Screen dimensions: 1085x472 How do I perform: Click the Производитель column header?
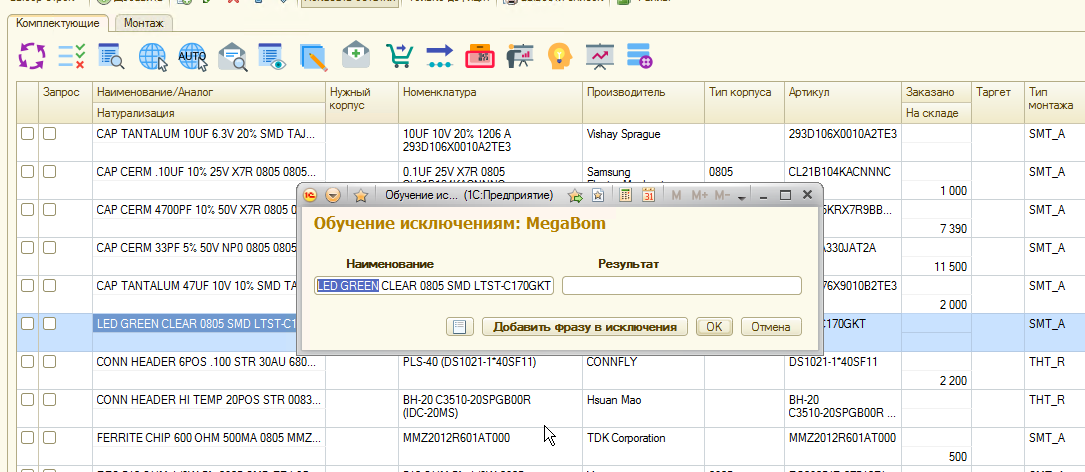click(x=626, y=92)
